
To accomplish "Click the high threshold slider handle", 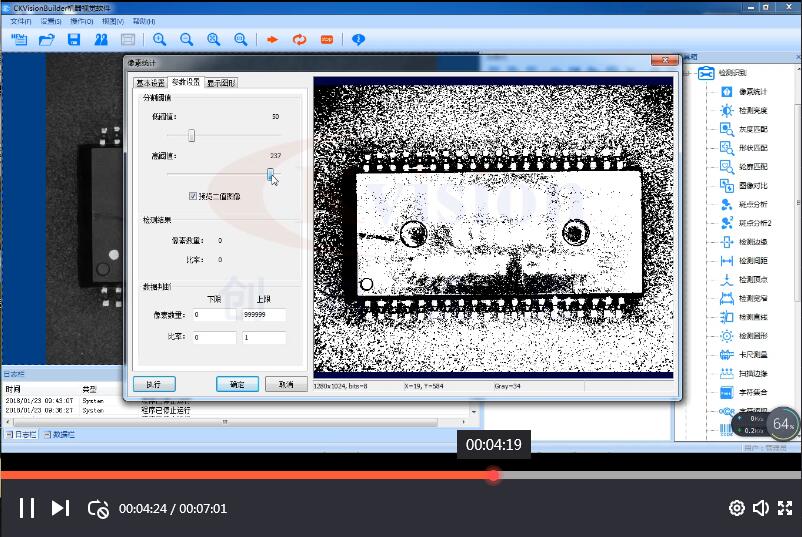I will [x=270, y=175].
